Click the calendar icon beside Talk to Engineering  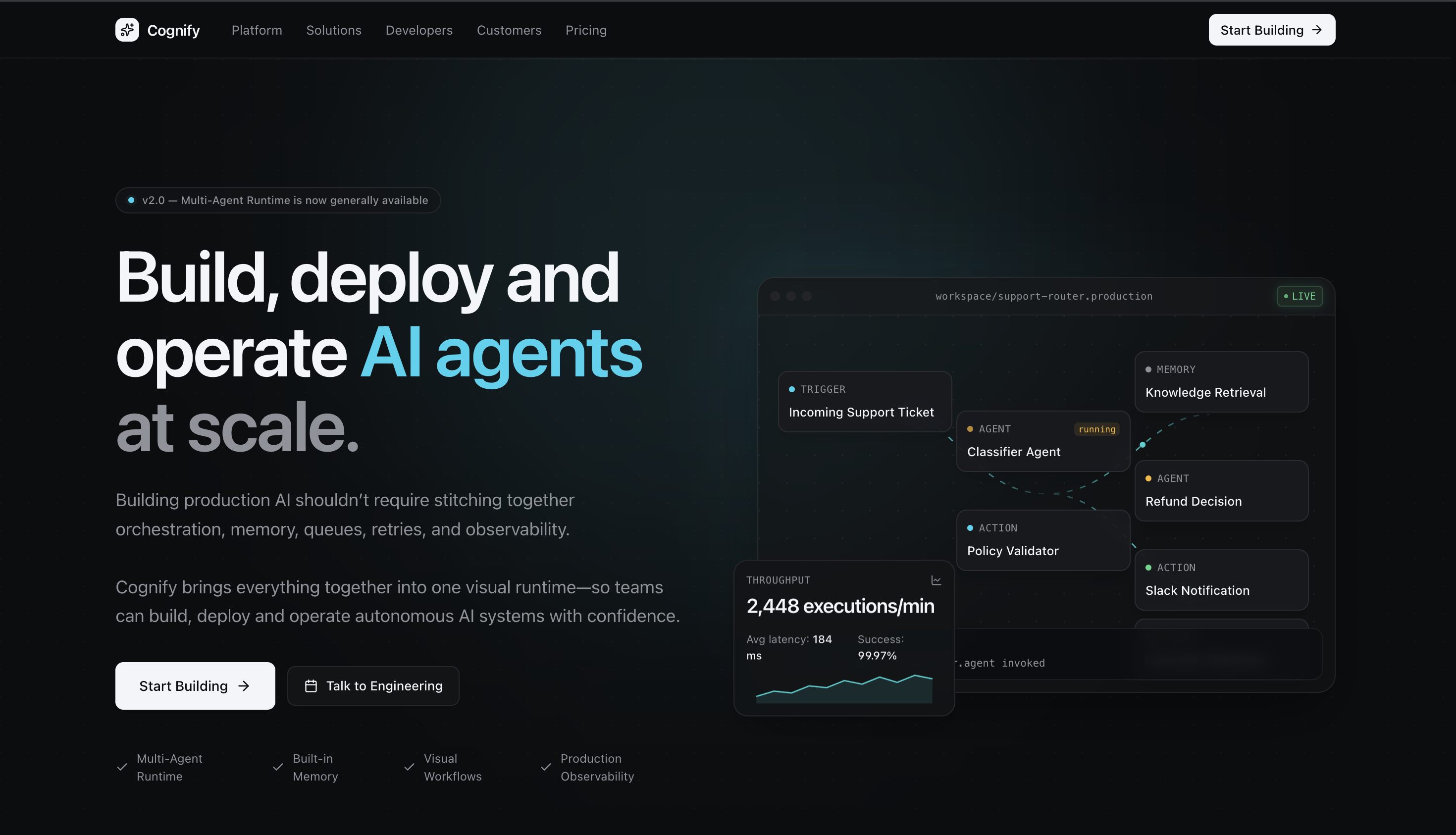click(x=311, y=686)
